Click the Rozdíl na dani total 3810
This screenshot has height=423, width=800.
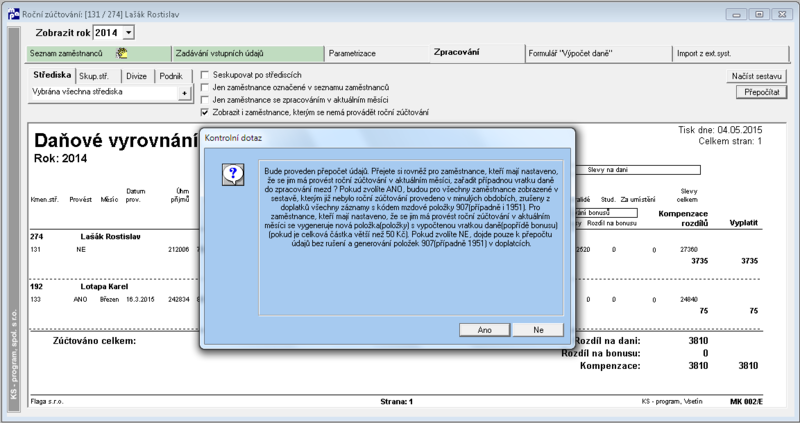click(698, 341)
